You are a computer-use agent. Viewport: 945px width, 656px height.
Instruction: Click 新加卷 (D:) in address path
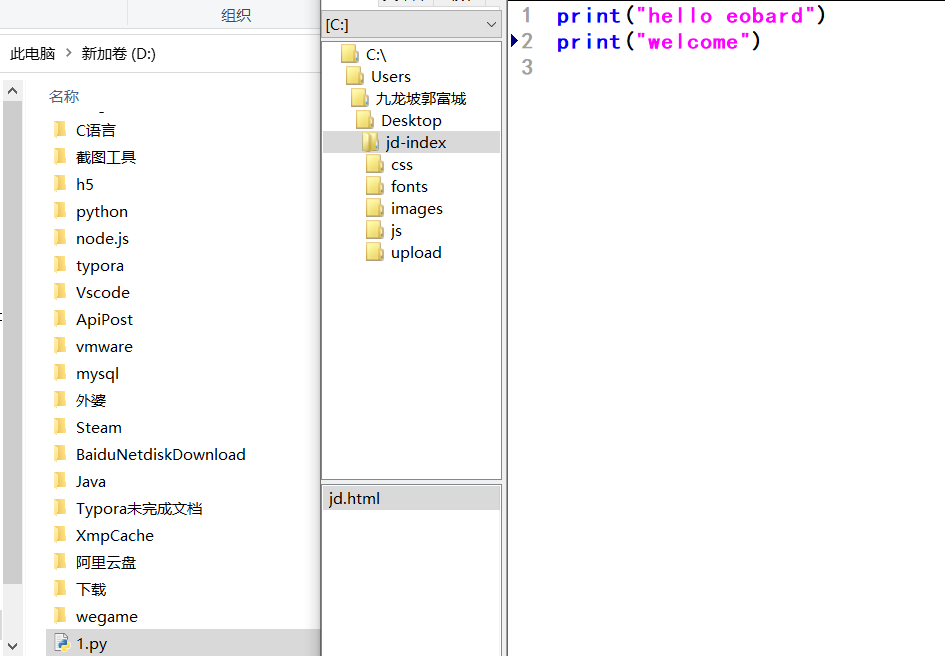[118, 54]
